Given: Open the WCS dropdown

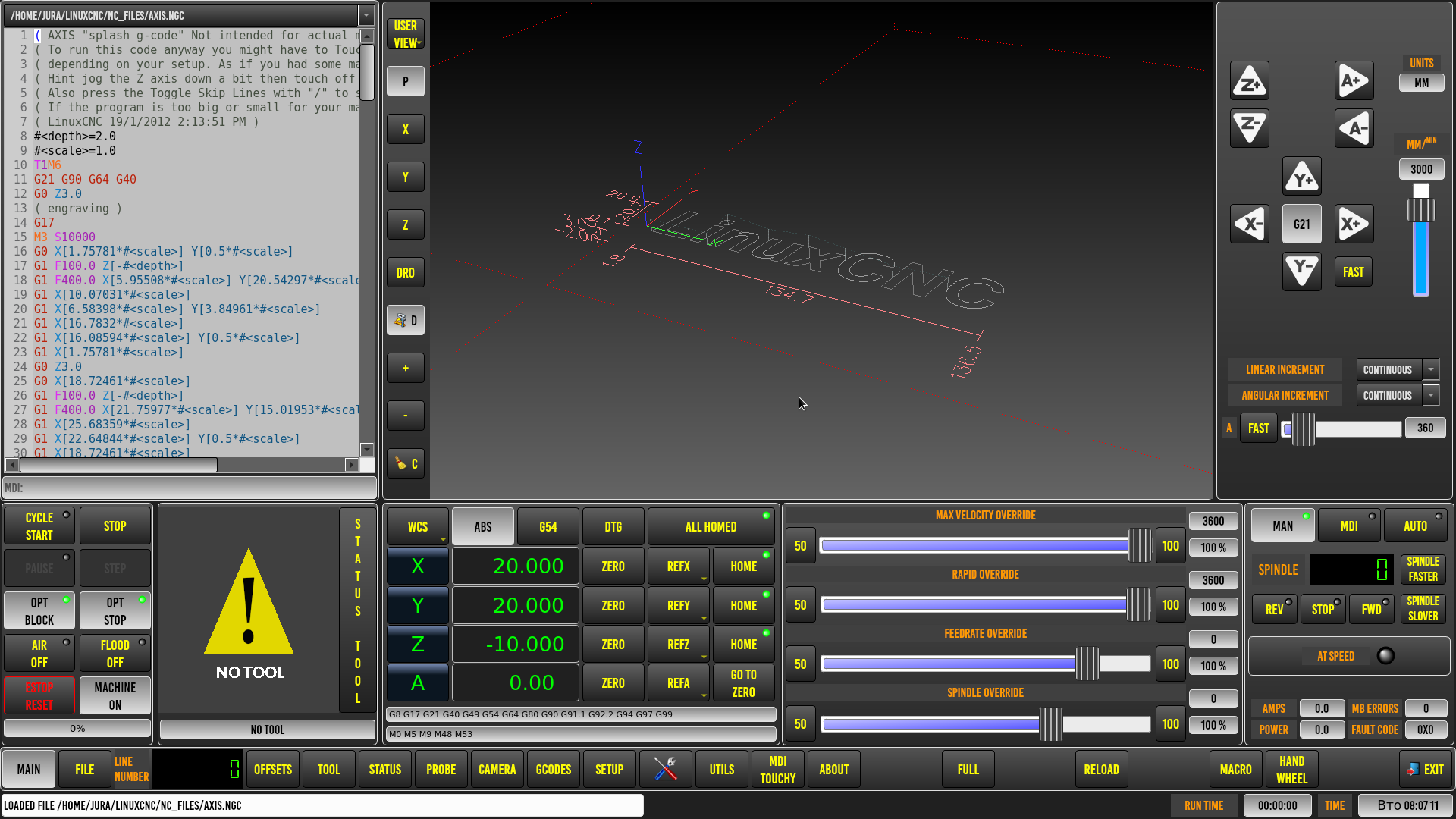Looking at the screenshot, I should 418,526.
